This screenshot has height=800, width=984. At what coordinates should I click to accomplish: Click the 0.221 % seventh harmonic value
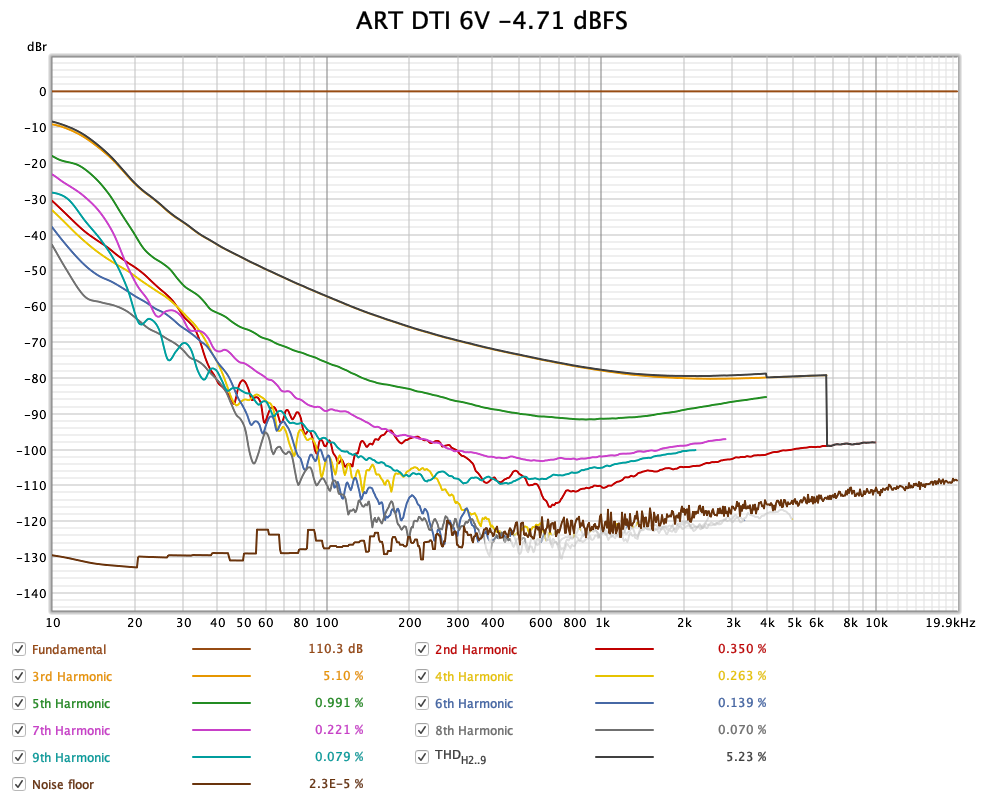[339, 730]
